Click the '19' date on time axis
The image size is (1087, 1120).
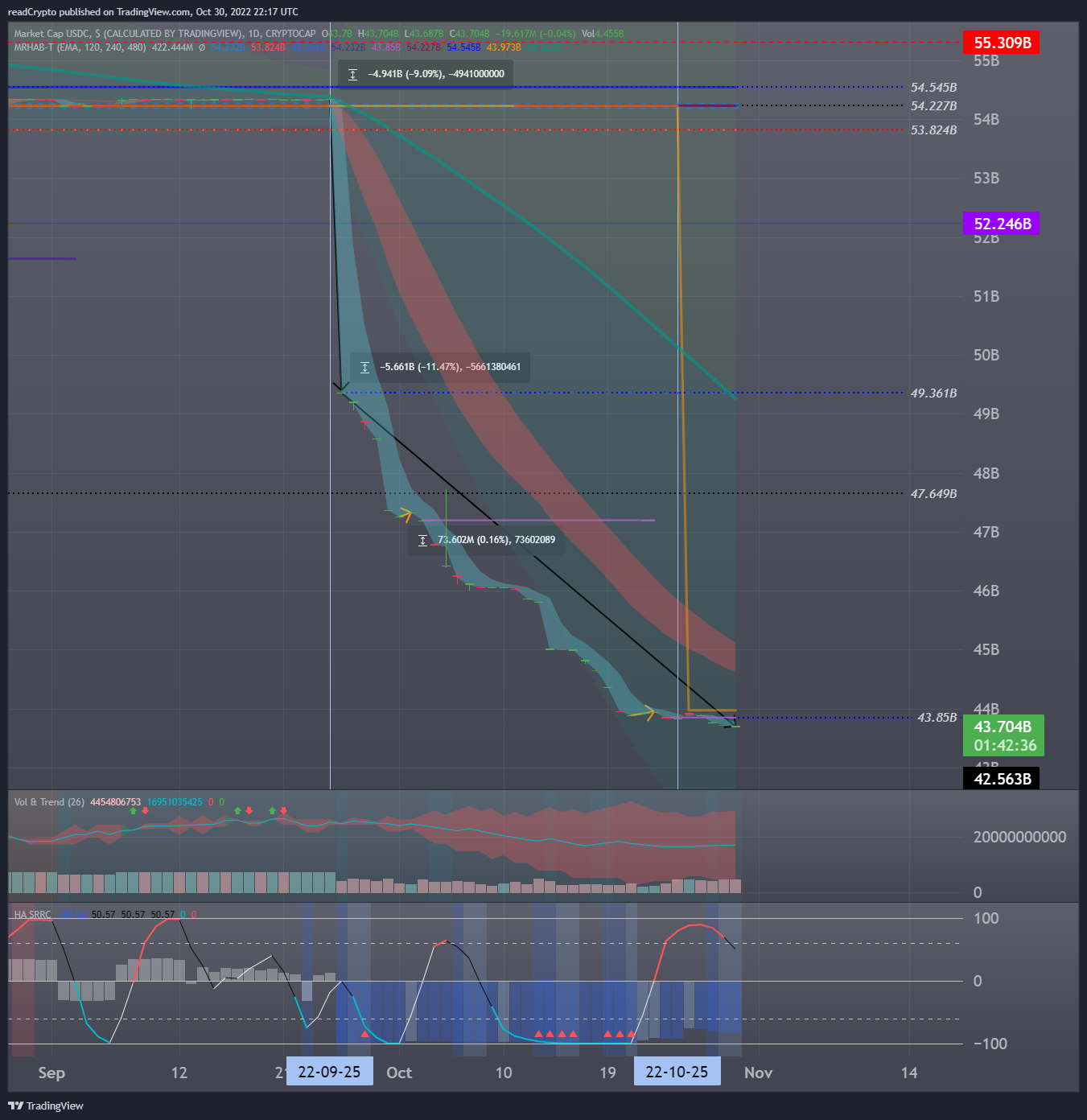608,1073
